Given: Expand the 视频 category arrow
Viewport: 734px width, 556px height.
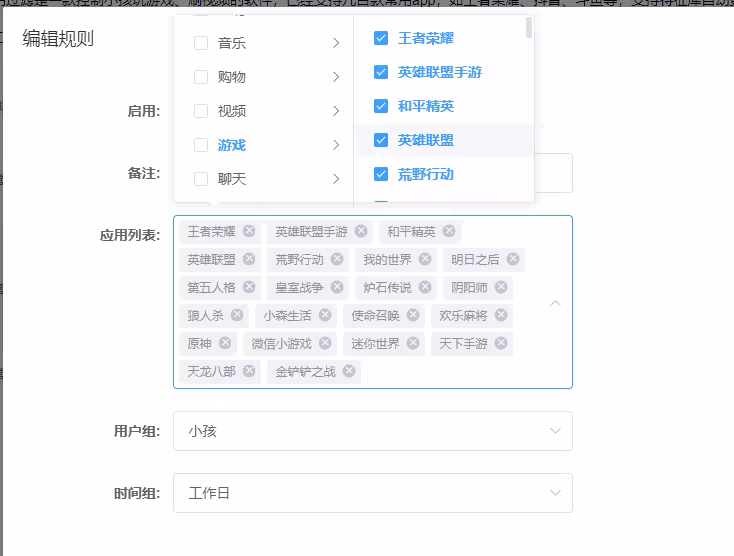Looking at the screenshot, I should pos(336,111).
